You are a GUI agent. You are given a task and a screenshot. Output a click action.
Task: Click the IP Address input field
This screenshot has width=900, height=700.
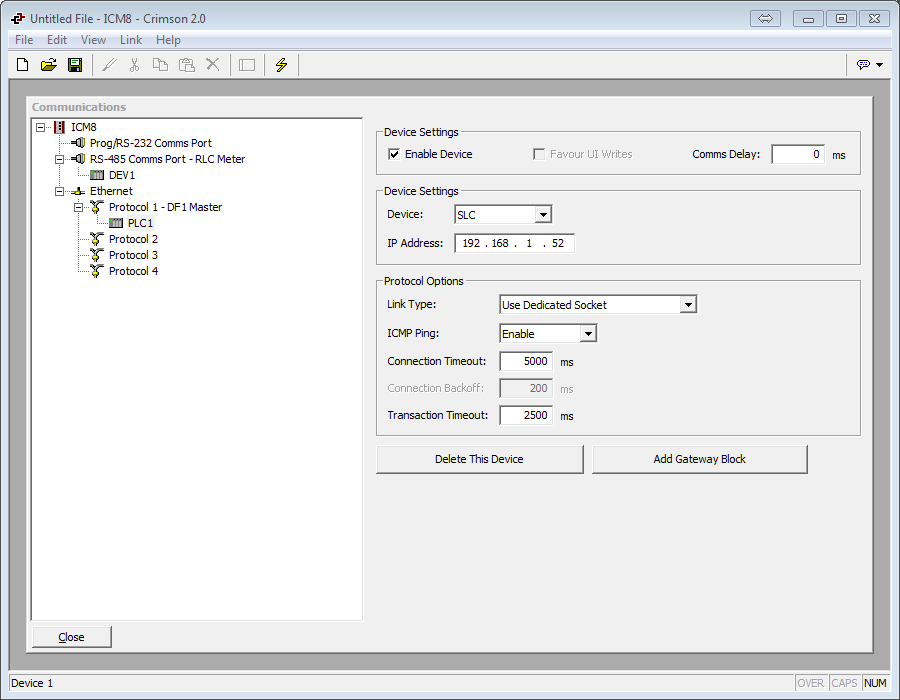click(514, 243)
